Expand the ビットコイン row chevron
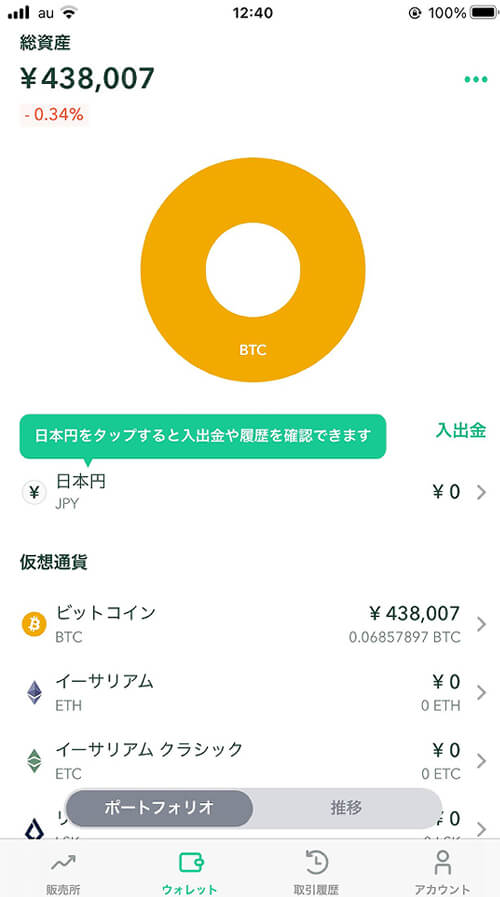The height and width of the screenshot is (897, 500). coord(482,624)
